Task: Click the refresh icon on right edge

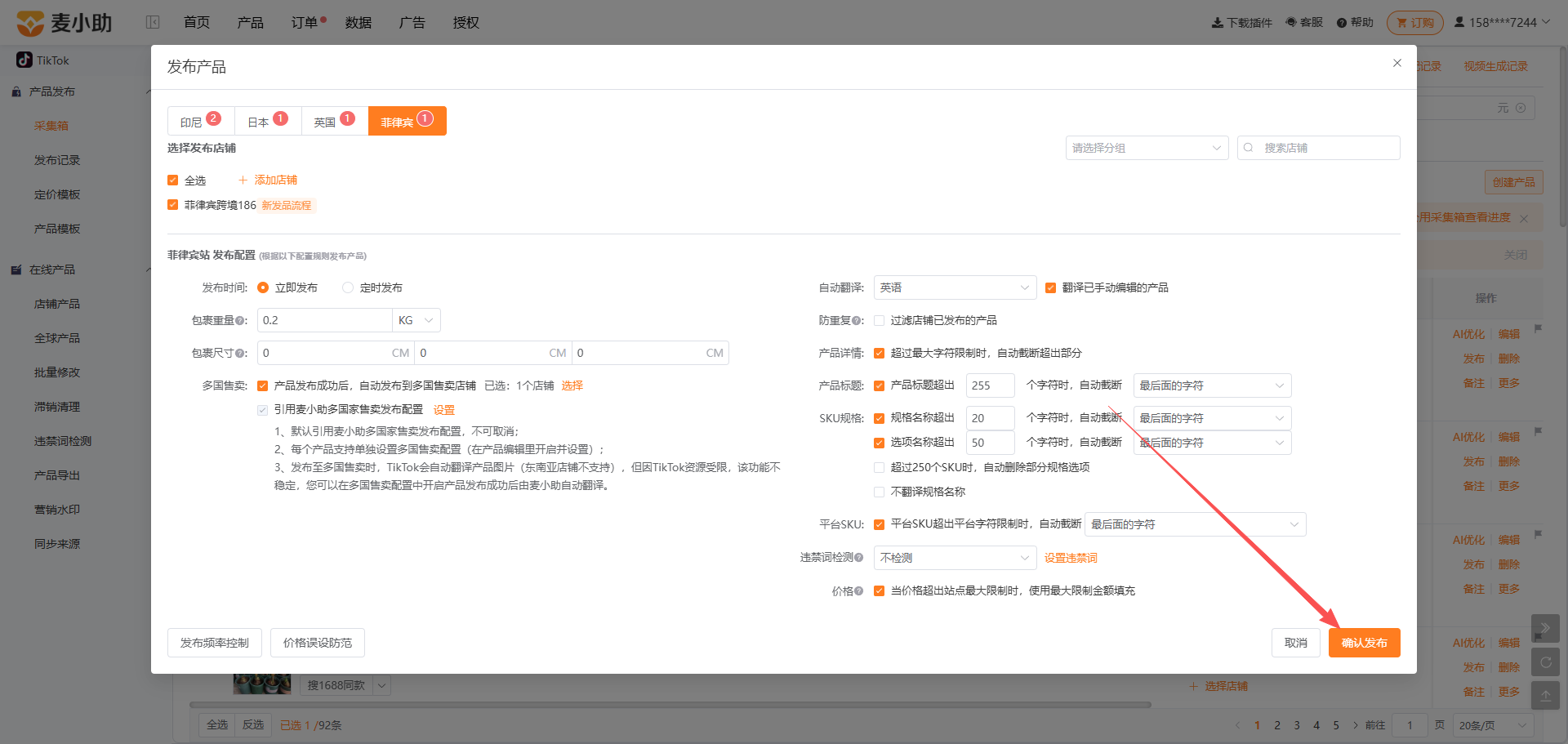Action: (x=1545, y=662)
